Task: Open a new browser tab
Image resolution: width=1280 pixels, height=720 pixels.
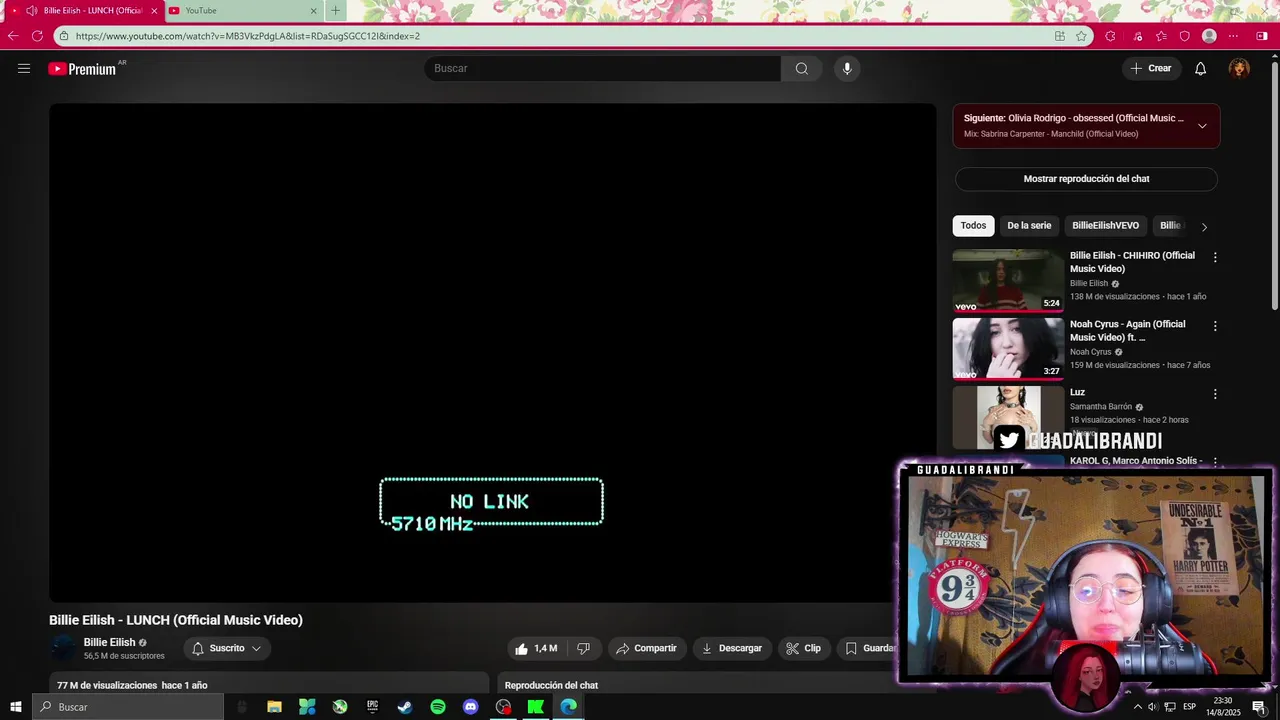Action: (335, 11)
